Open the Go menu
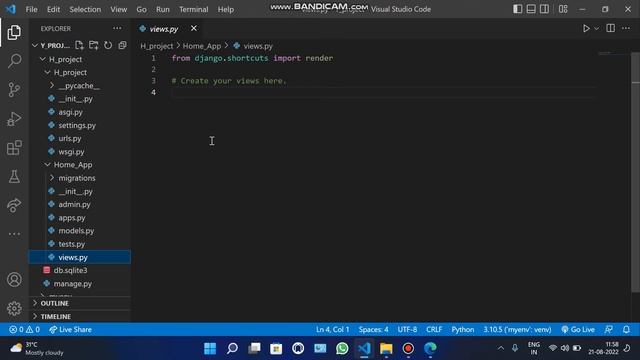This screenshot has width=640, height=360. (x=141, y=9)
